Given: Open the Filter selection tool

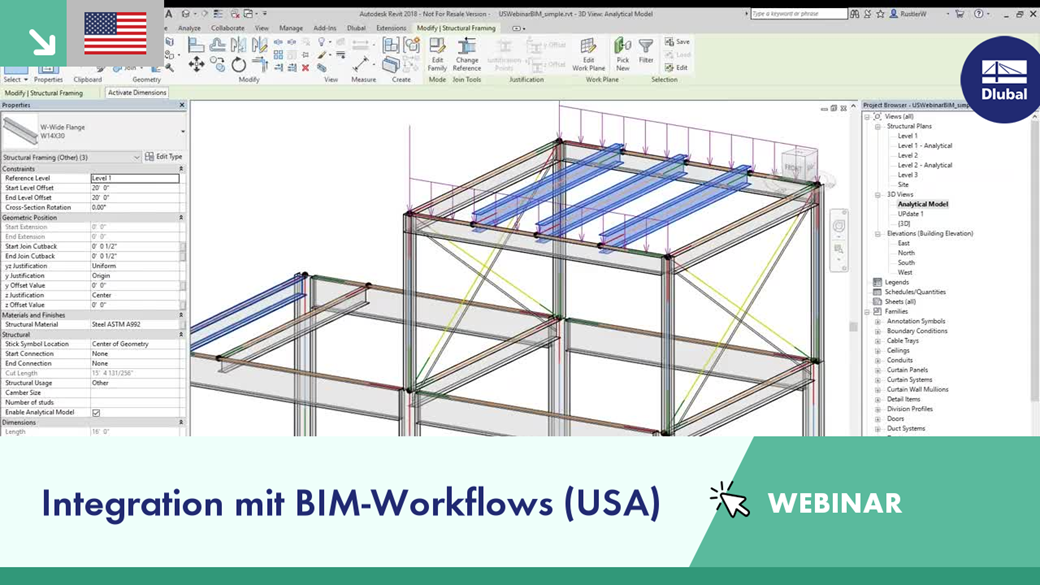Looking at the screenshot, I should [646, 51].
